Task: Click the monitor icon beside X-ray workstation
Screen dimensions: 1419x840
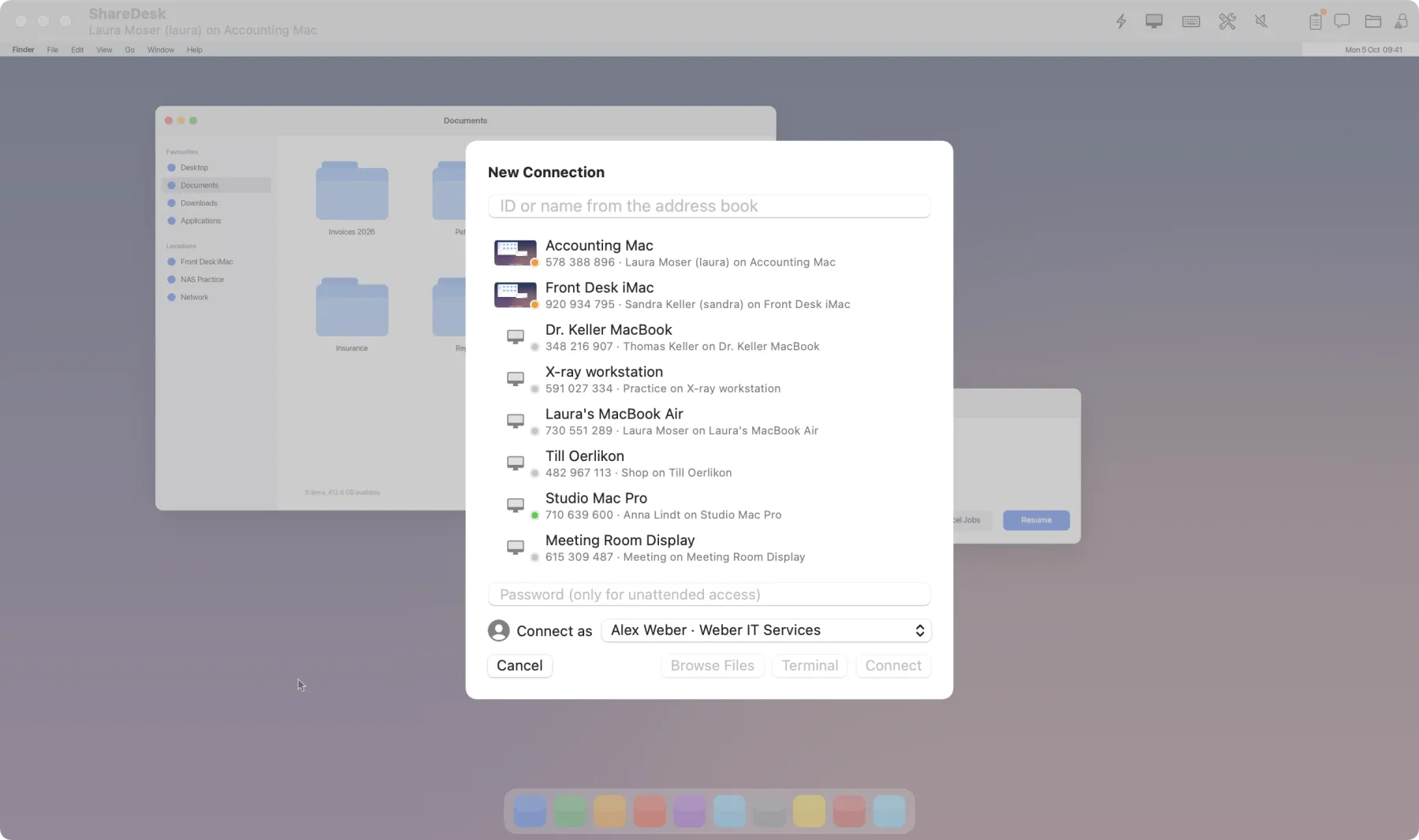Action: pos(516,379)
